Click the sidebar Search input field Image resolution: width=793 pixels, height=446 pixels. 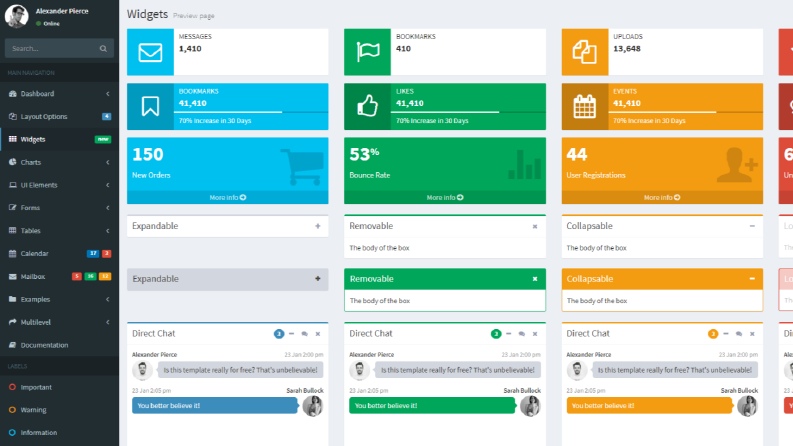[x=52, y=49]
